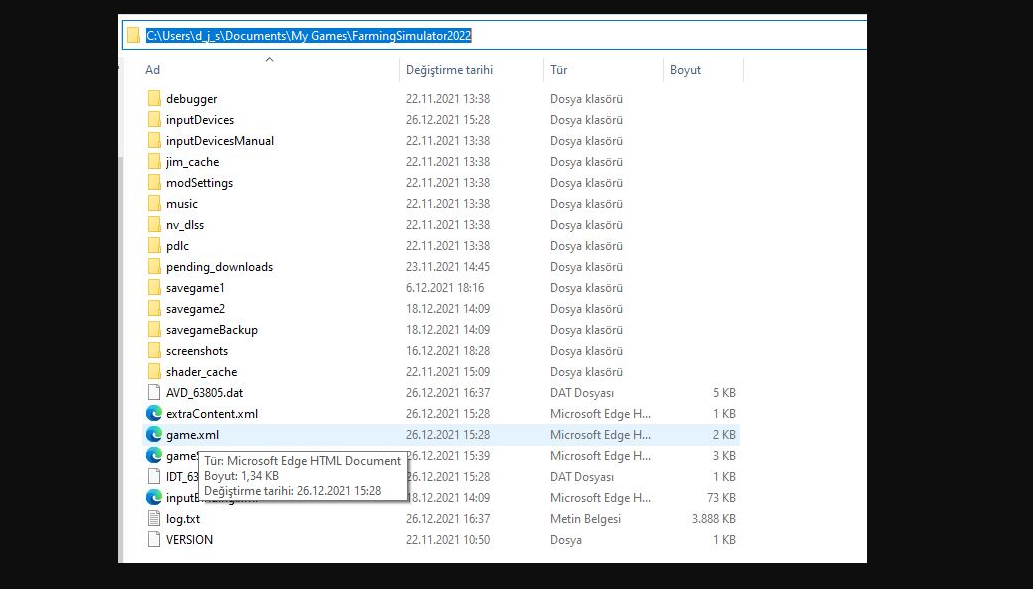Click the inputDevicesManual folder icon
This screenshot has width=1033, height=589.
[x=154, y=141]
